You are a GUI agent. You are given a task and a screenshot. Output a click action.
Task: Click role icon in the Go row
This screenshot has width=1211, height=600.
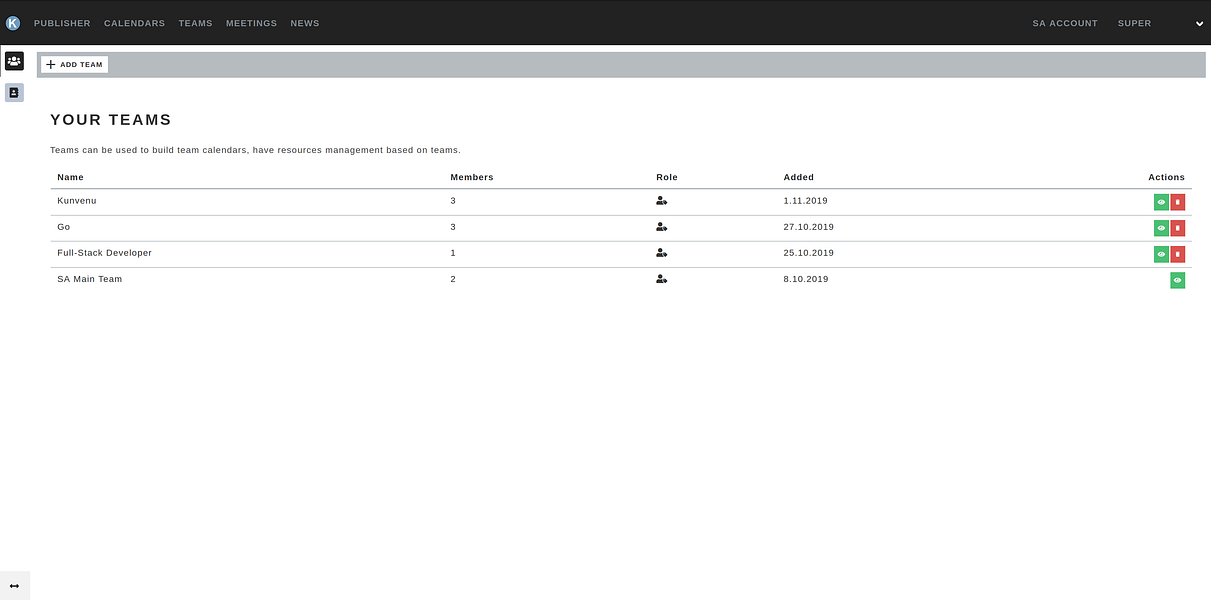[662, 227]
